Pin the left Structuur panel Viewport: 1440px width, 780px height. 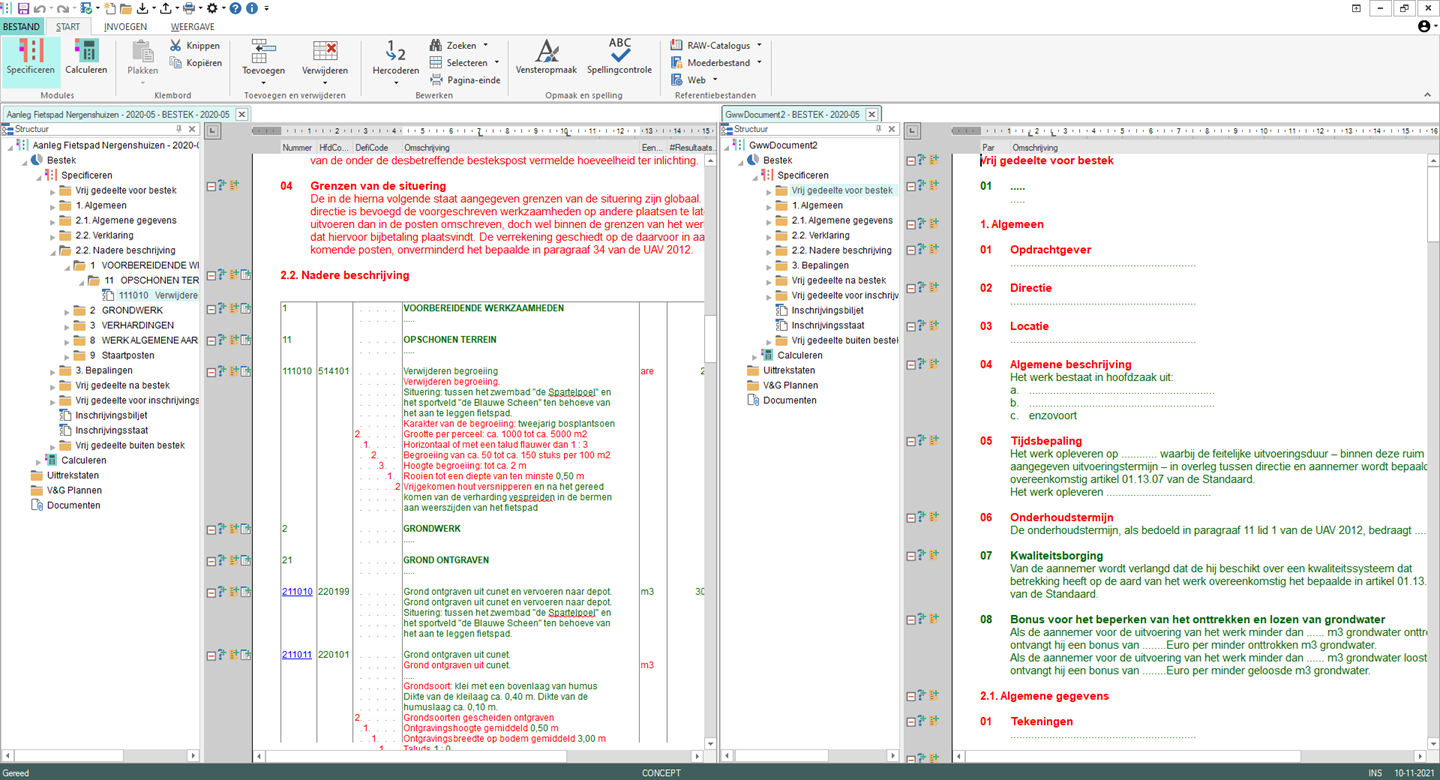(x=179, y=129)
